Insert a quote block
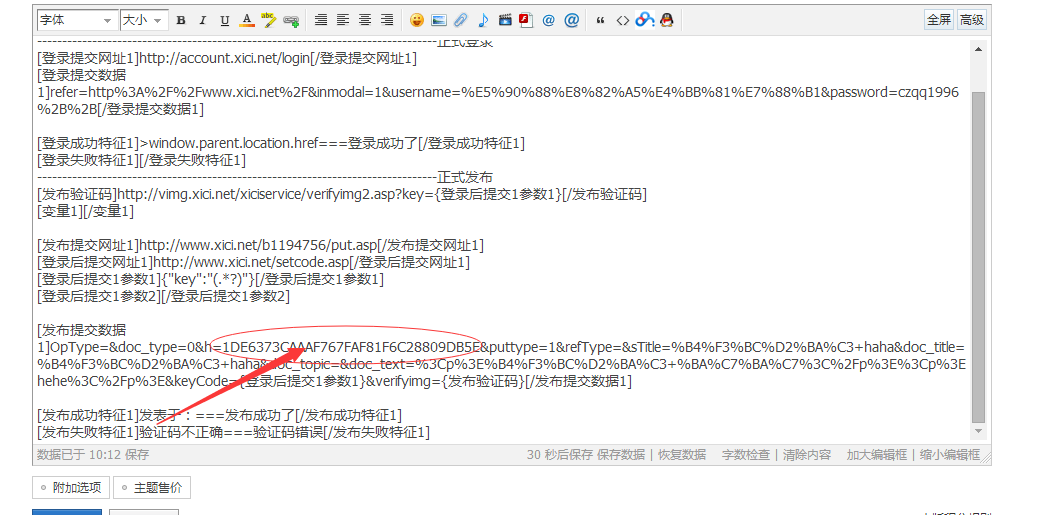The width and height of the screenshot is (1049, 515). point(600,20)
